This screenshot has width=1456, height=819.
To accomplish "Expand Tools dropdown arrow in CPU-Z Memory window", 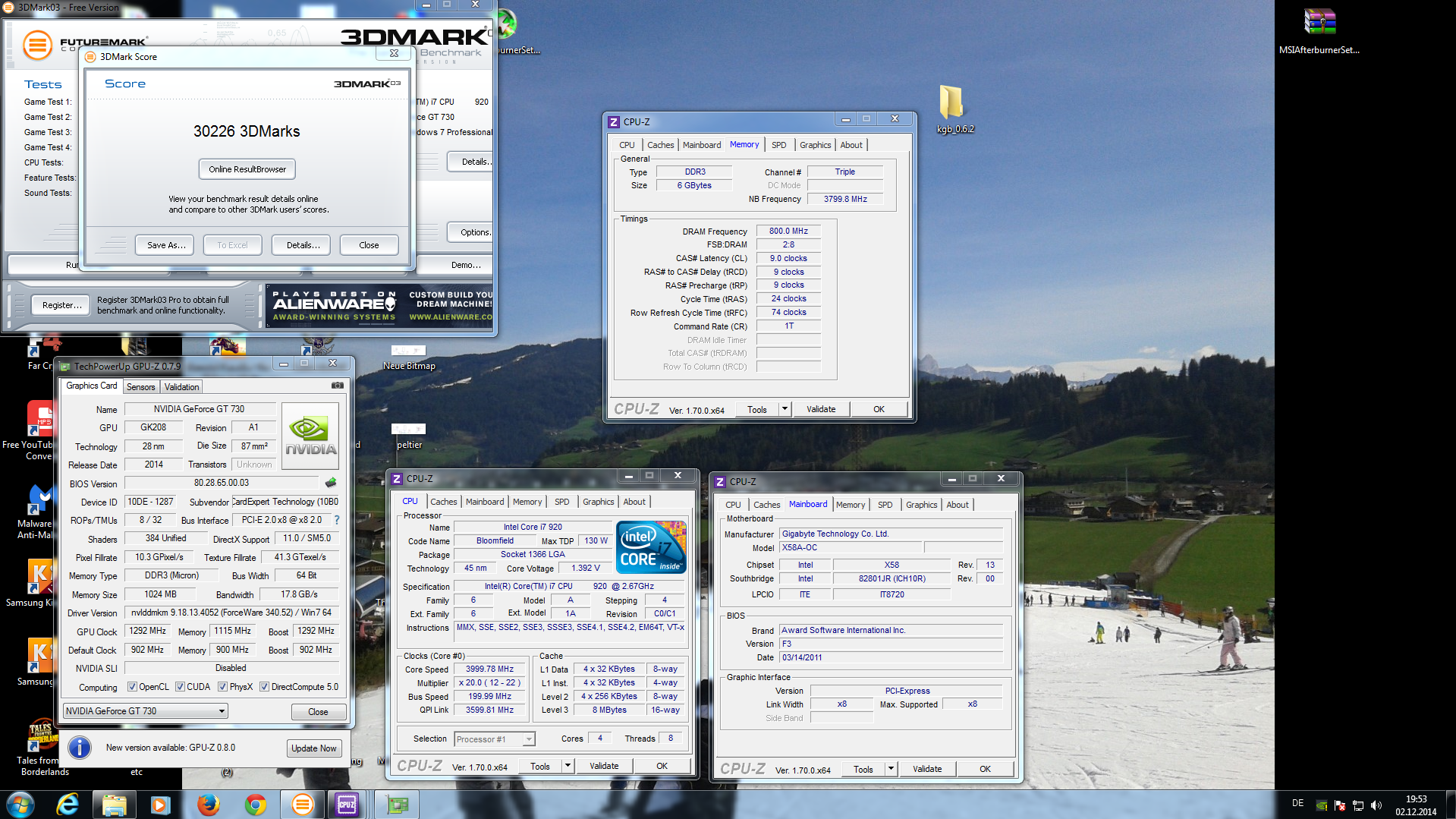I will tap(785, 409).
